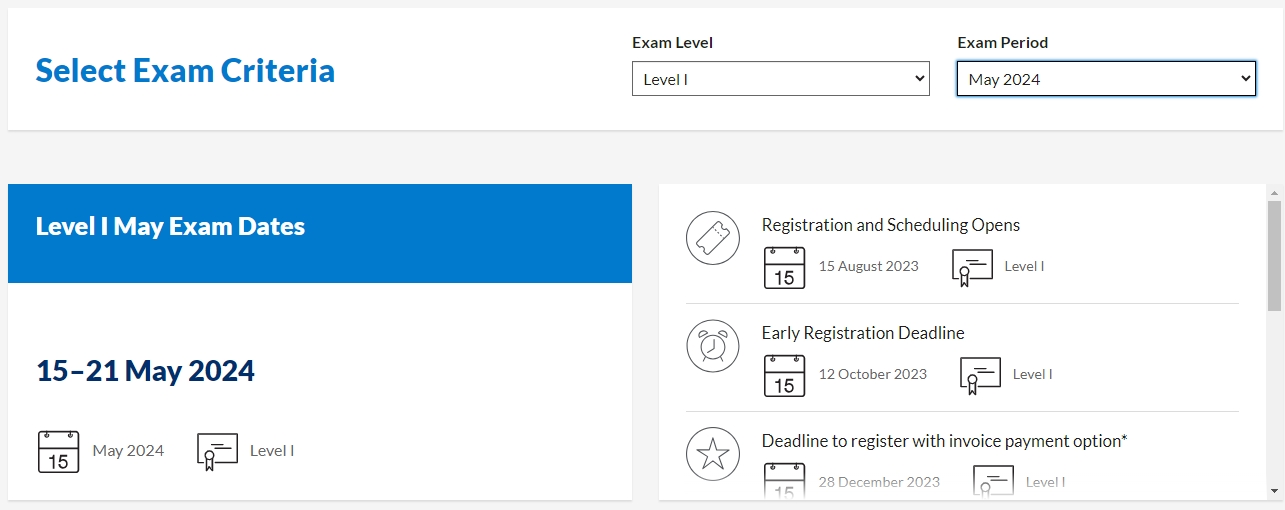Click the 15–21 May 2024 date heading
The width and height of the screenshot is (1285, 510).
(x=145, y=371)
